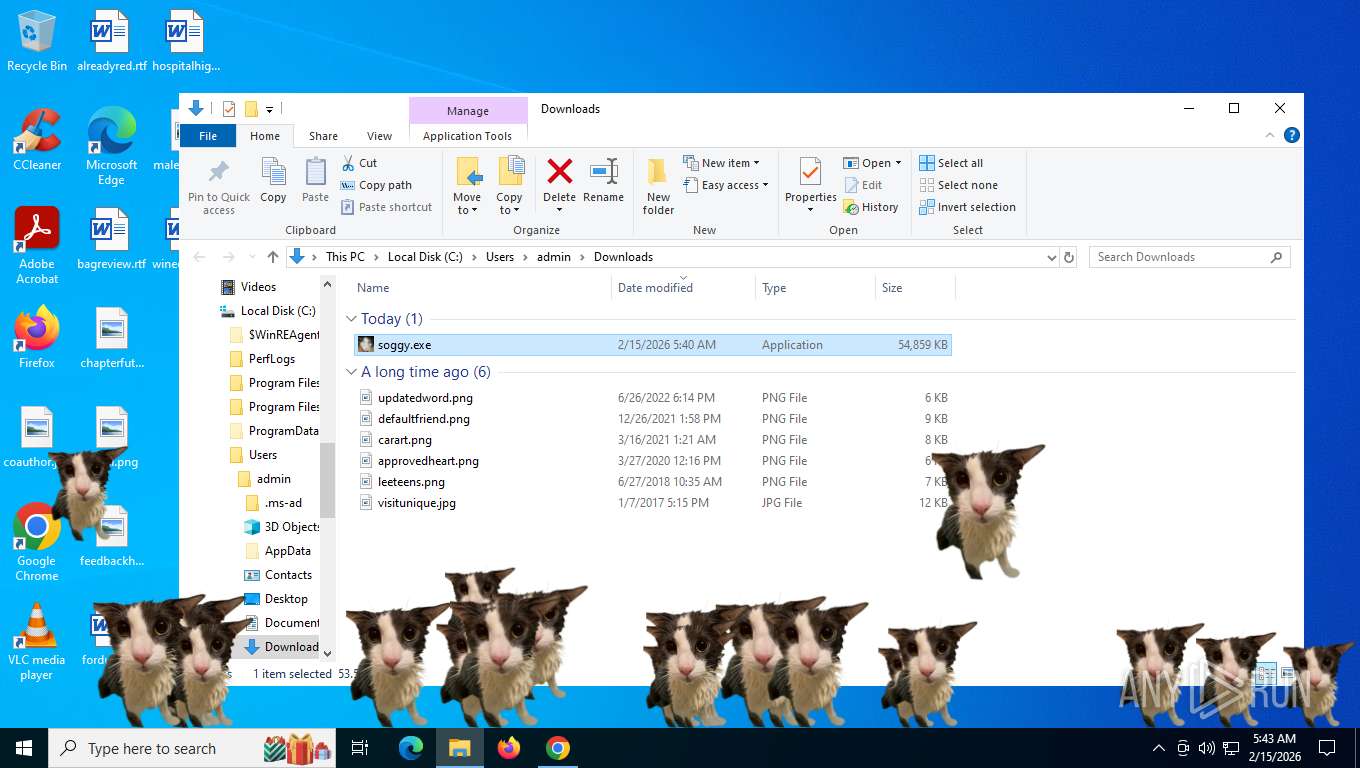Open Quick Access Toolbar customize arrow
This screenshot has height=768, width=1360.
[269, 109]
